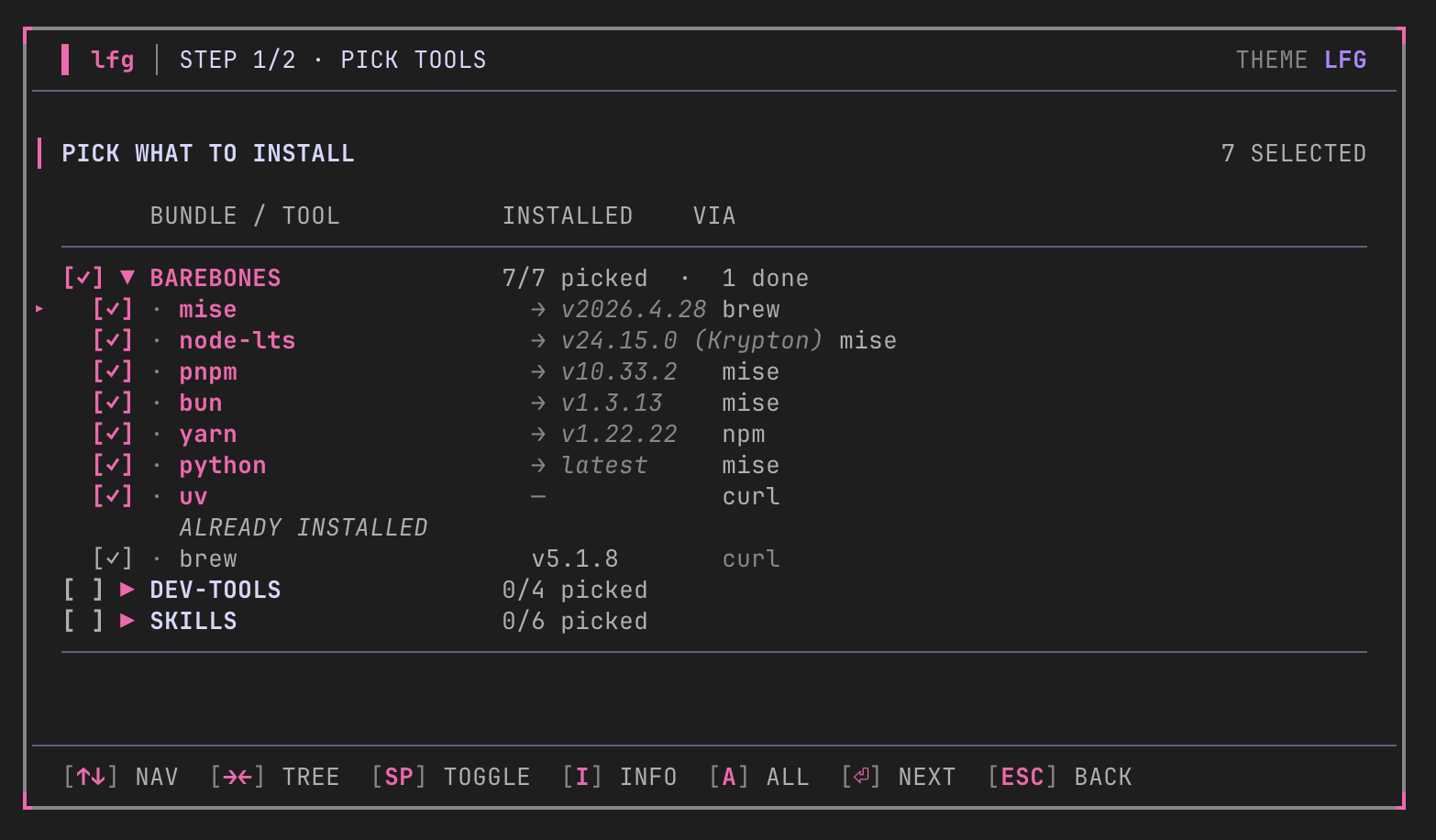1436x840 pixels.
Task: Uncheck the mise tool checkbox
Action: tap(113, 309)
